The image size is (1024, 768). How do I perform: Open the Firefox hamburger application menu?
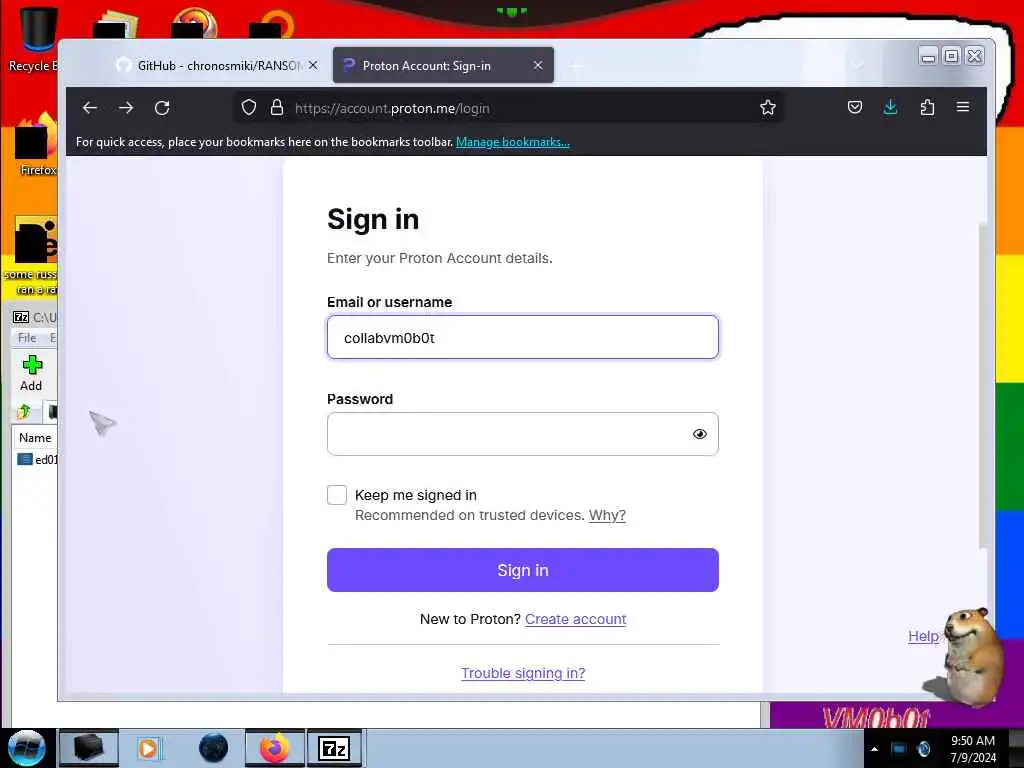(963, 107)
